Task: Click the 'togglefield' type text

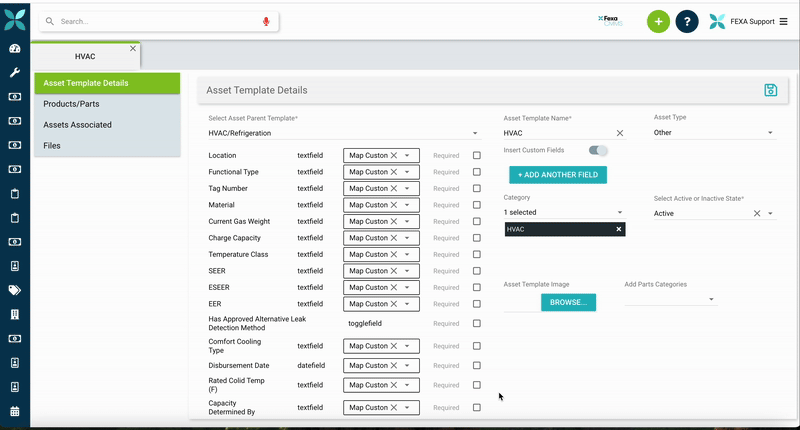Action: [365, 323]
